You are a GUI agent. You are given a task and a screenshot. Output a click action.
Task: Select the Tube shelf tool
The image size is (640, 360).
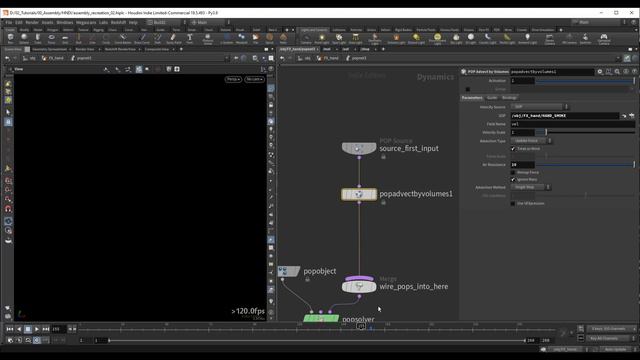(x=38, y=38)
